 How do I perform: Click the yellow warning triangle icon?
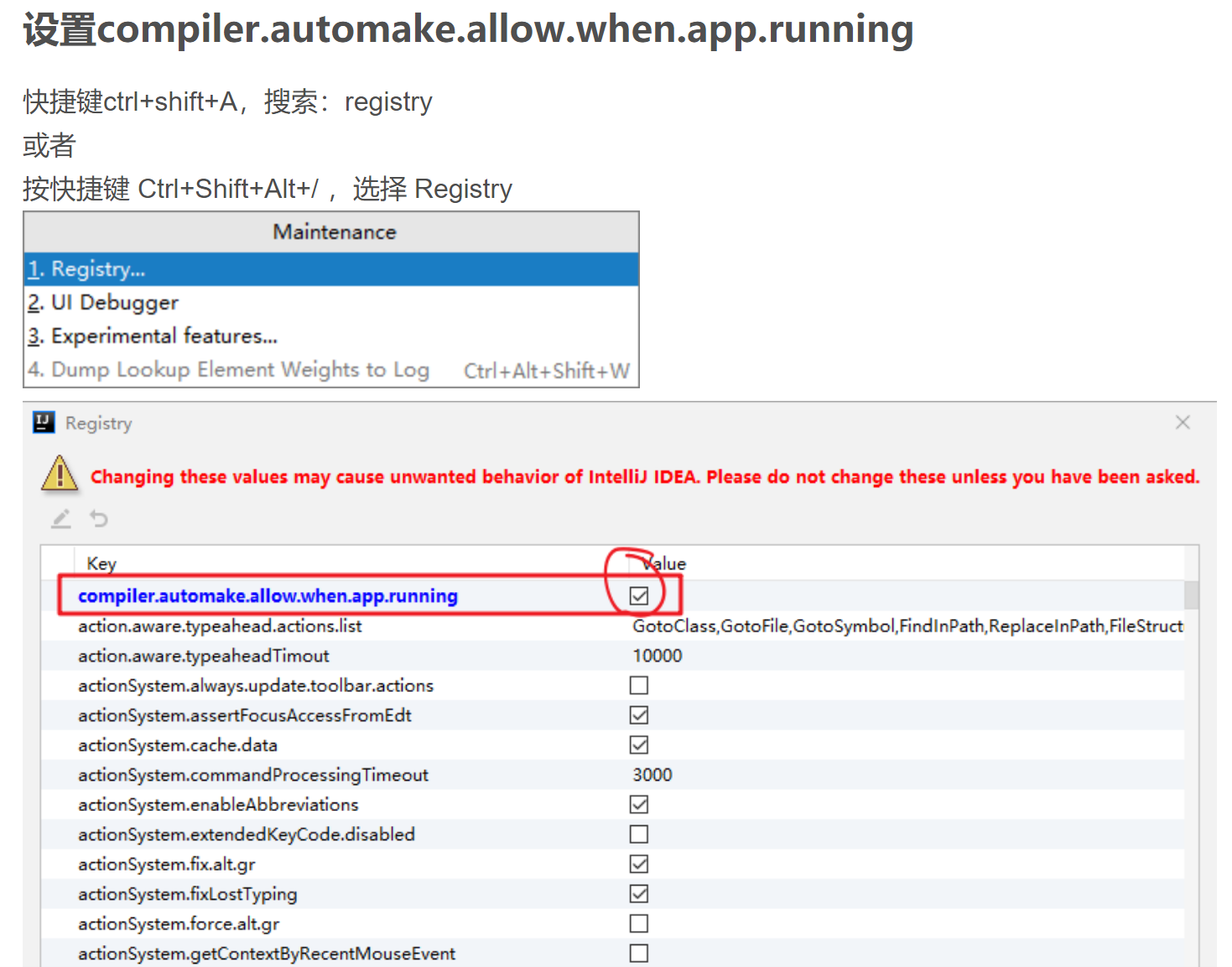[x=60, y=474]
